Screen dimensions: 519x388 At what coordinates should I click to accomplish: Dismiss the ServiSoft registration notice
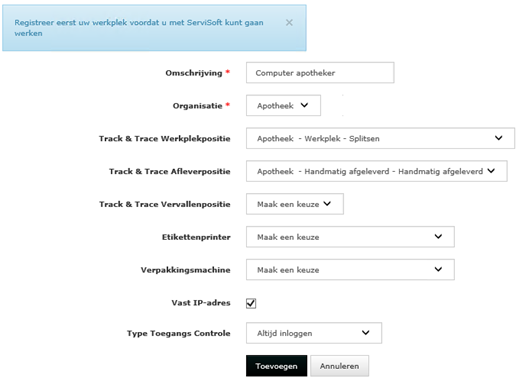pyautogui.click(x=289, y=23)
